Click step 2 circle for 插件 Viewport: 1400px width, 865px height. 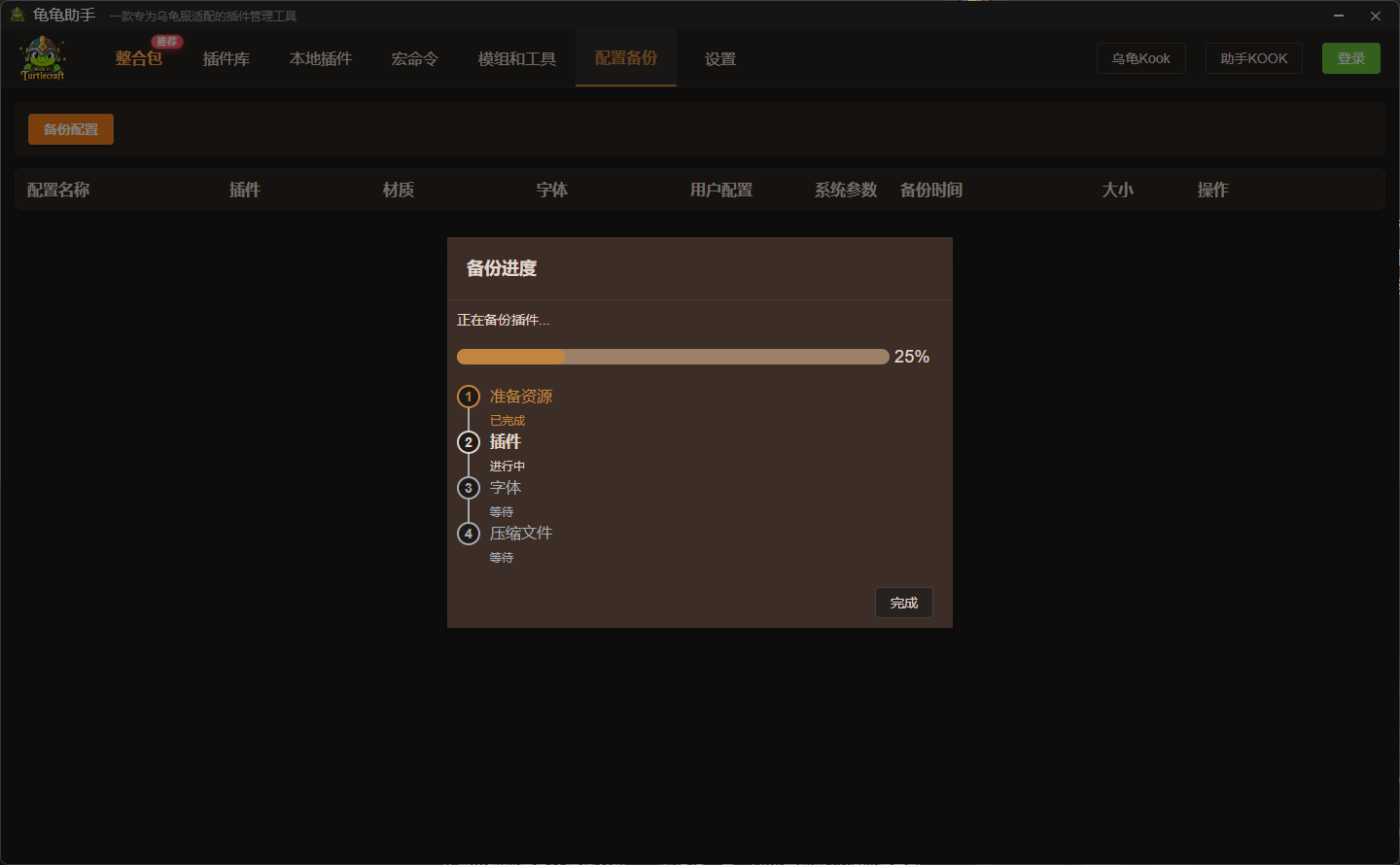(x=469, y=442)
